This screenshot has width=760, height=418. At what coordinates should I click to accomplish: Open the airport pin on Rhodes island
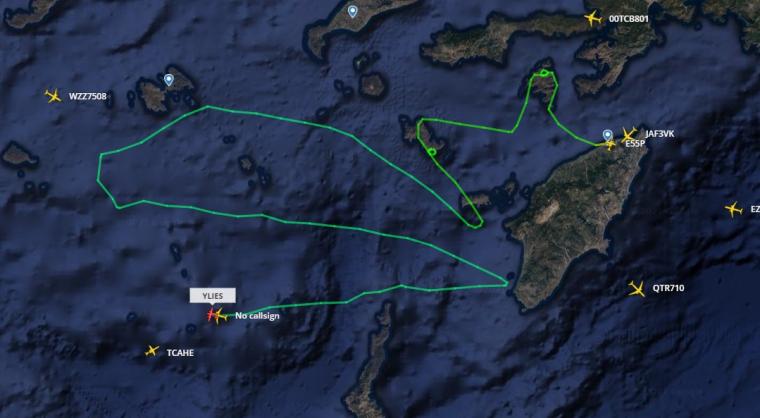607,134
